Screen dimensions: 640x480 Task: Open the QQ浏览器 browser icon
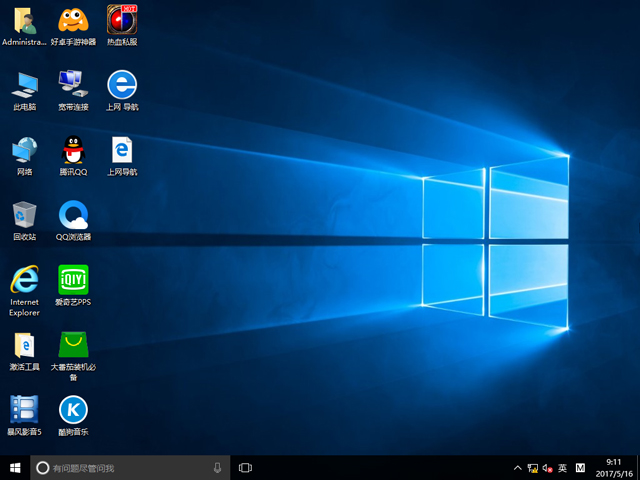pyautogui.click(x=73, y=215)
